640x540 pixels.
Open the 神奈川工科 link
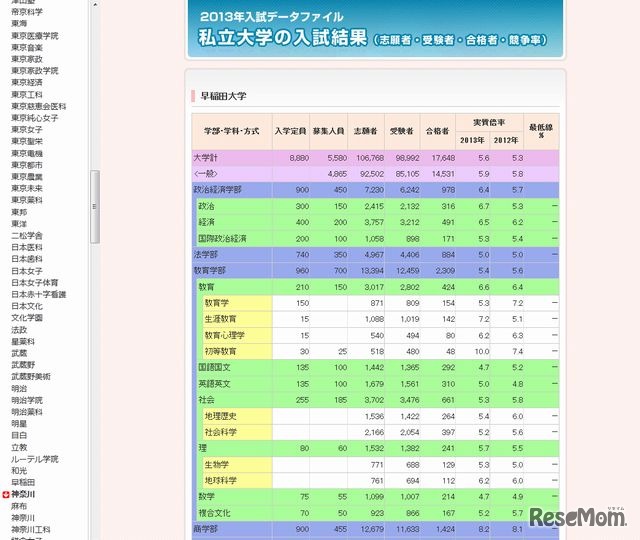(x=31, y=530)
